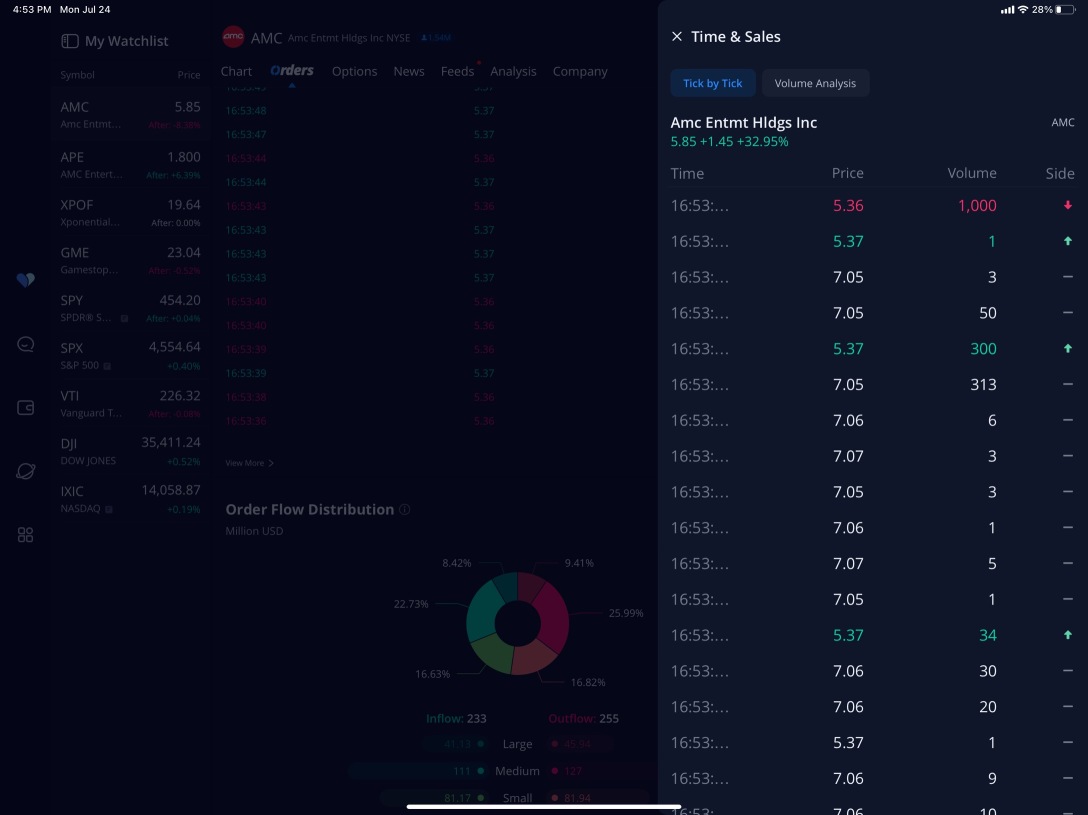Tap the red AMC logo icon

click(x=233, y=38)
